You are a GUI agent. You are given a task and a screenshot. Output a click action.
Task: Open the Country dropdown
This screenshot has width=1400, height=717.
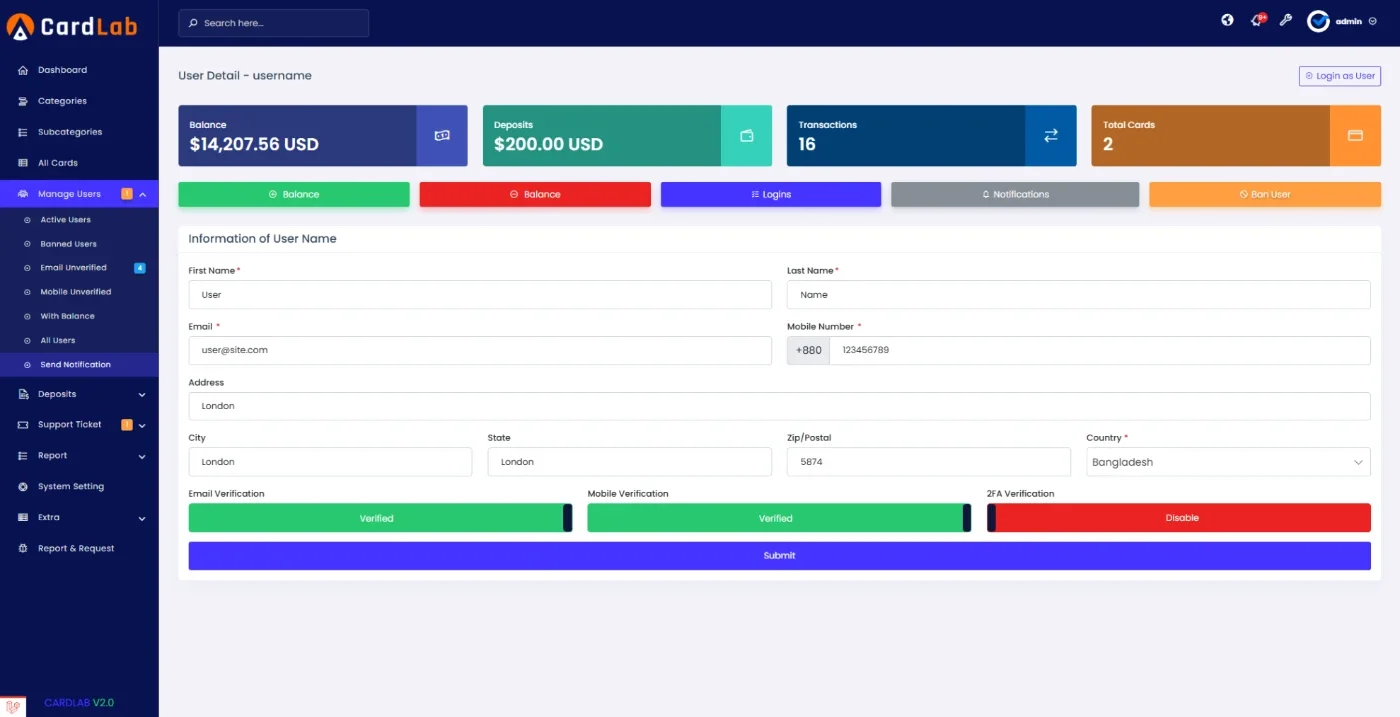[x=1228, y=462]
